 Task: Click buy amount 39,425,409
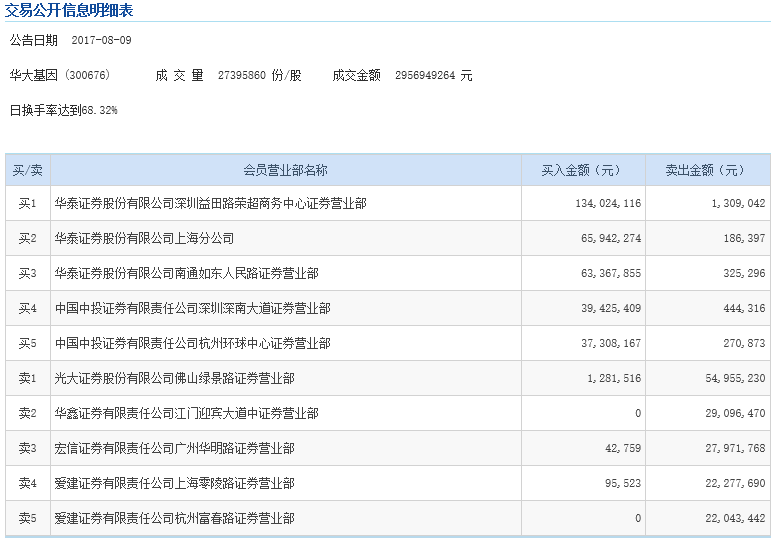coord(611,308)
